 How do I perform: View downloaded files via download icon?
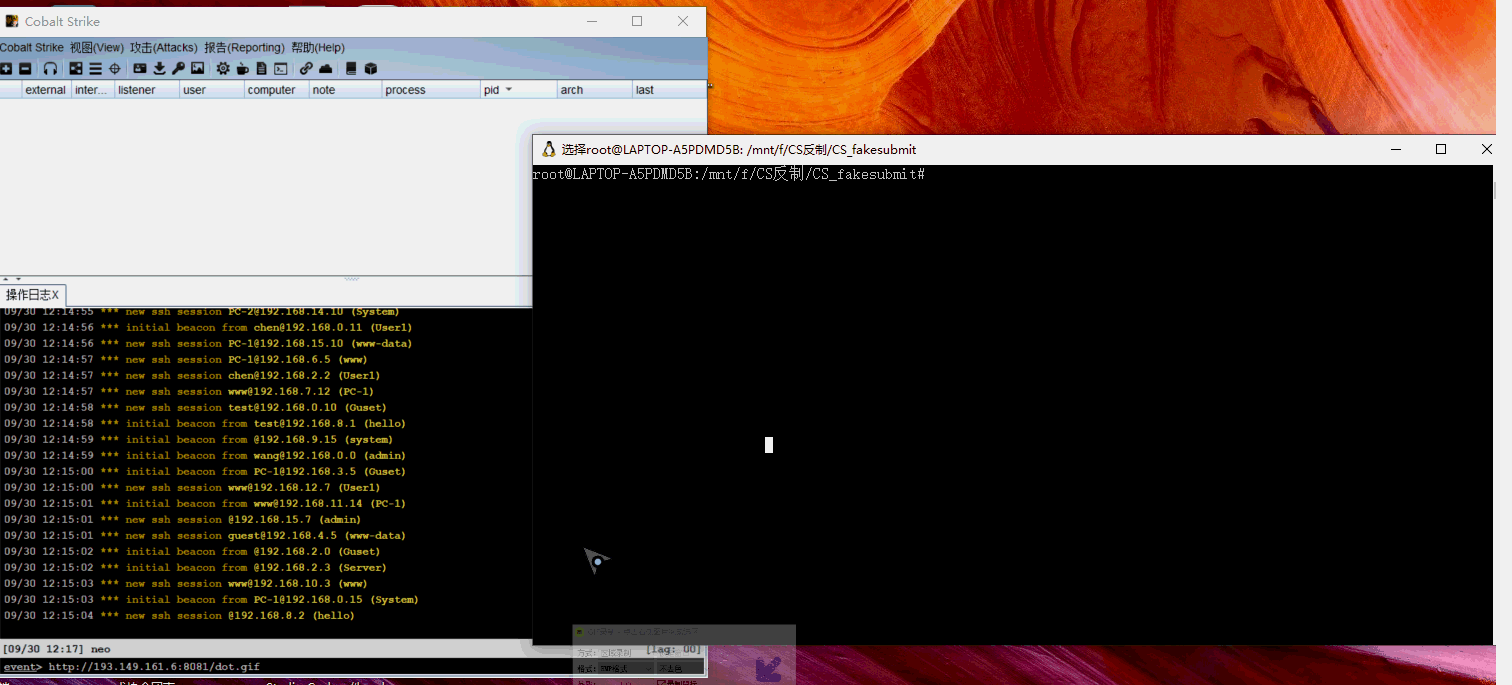(159, 69)
